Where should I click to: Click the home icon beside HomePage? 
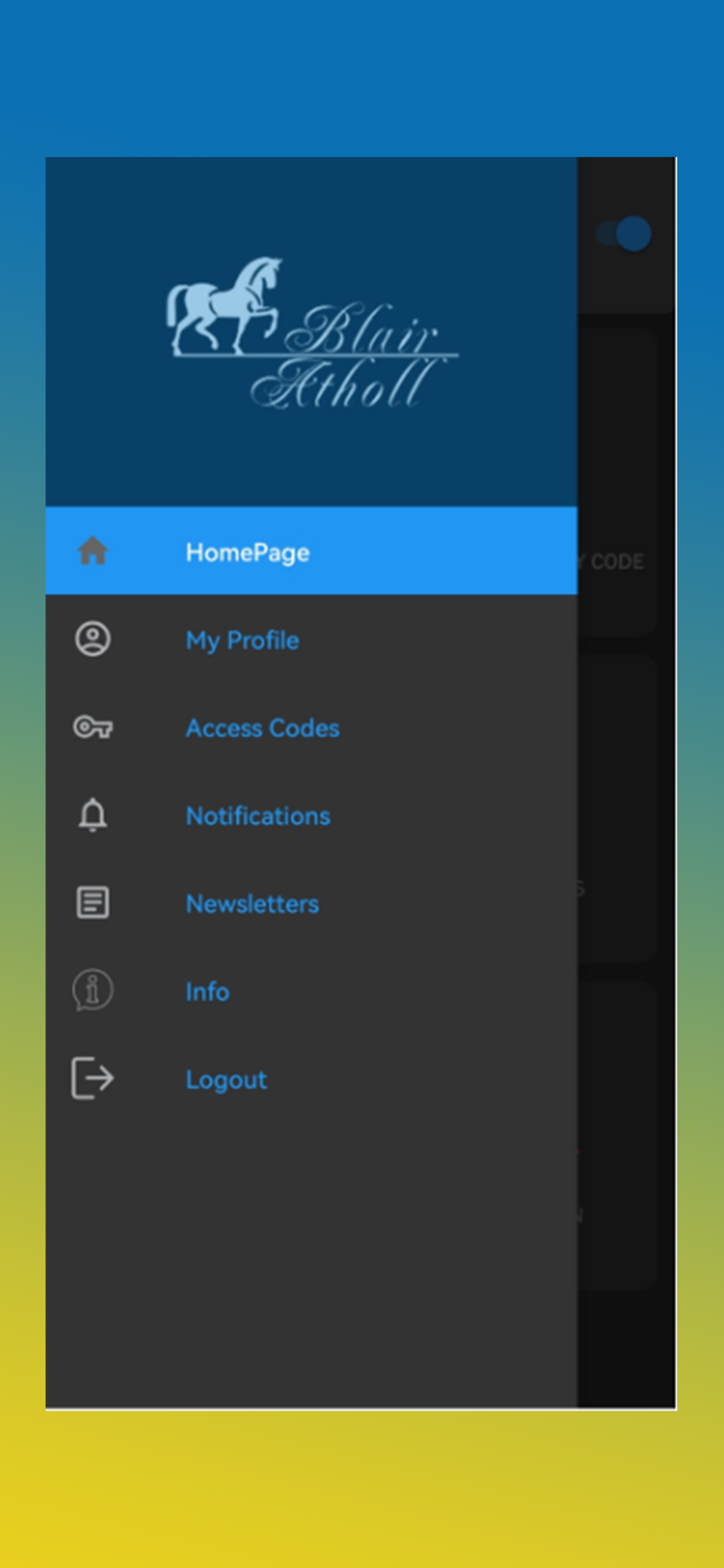(x=92, y=551)
